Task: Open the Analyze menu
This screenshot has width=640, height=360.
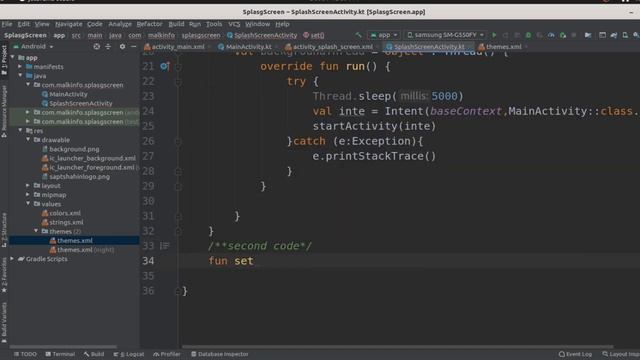Action: pyautogui.click(x=120, y=24)
